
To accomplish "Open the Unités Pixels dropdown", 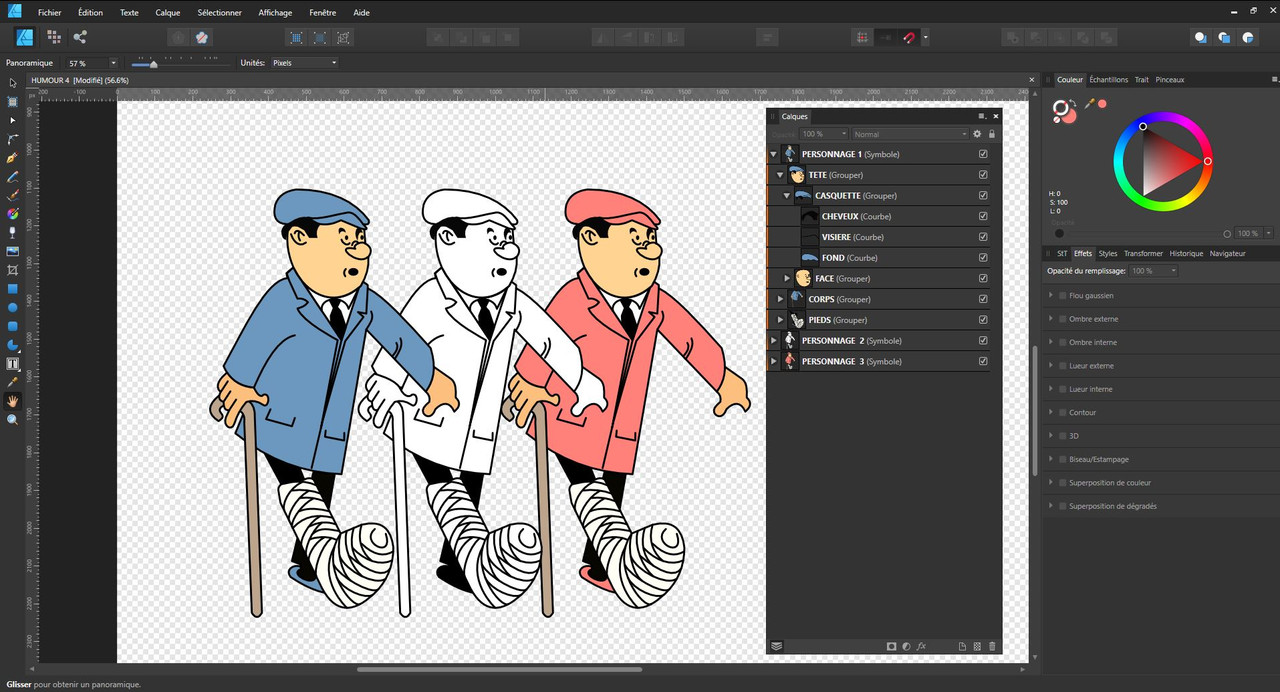I will tap(304, 63).
